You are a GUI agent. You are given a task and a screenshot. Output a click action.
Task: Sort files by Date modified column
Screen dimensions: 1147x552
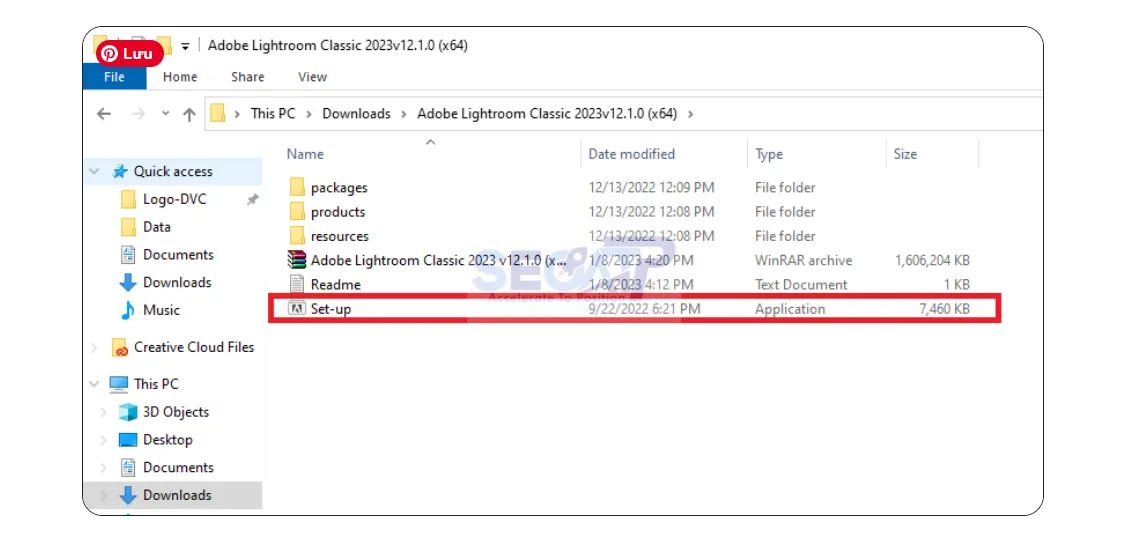[631, 154]
